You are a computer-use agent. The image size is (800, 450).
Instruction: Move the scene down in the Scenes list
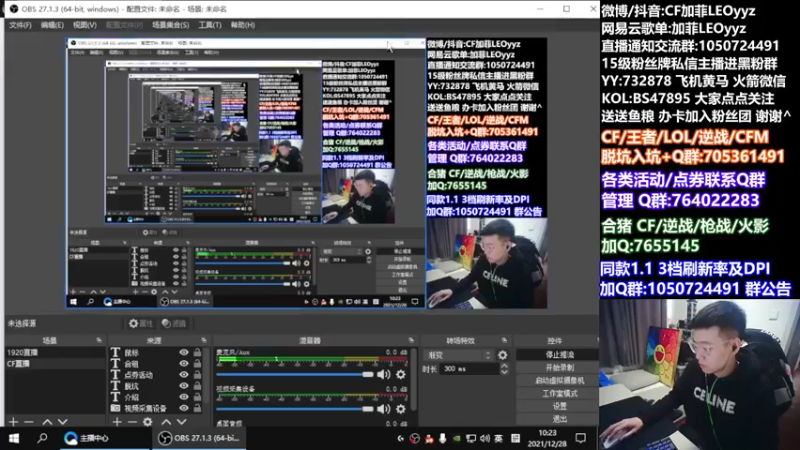(63, 422)
